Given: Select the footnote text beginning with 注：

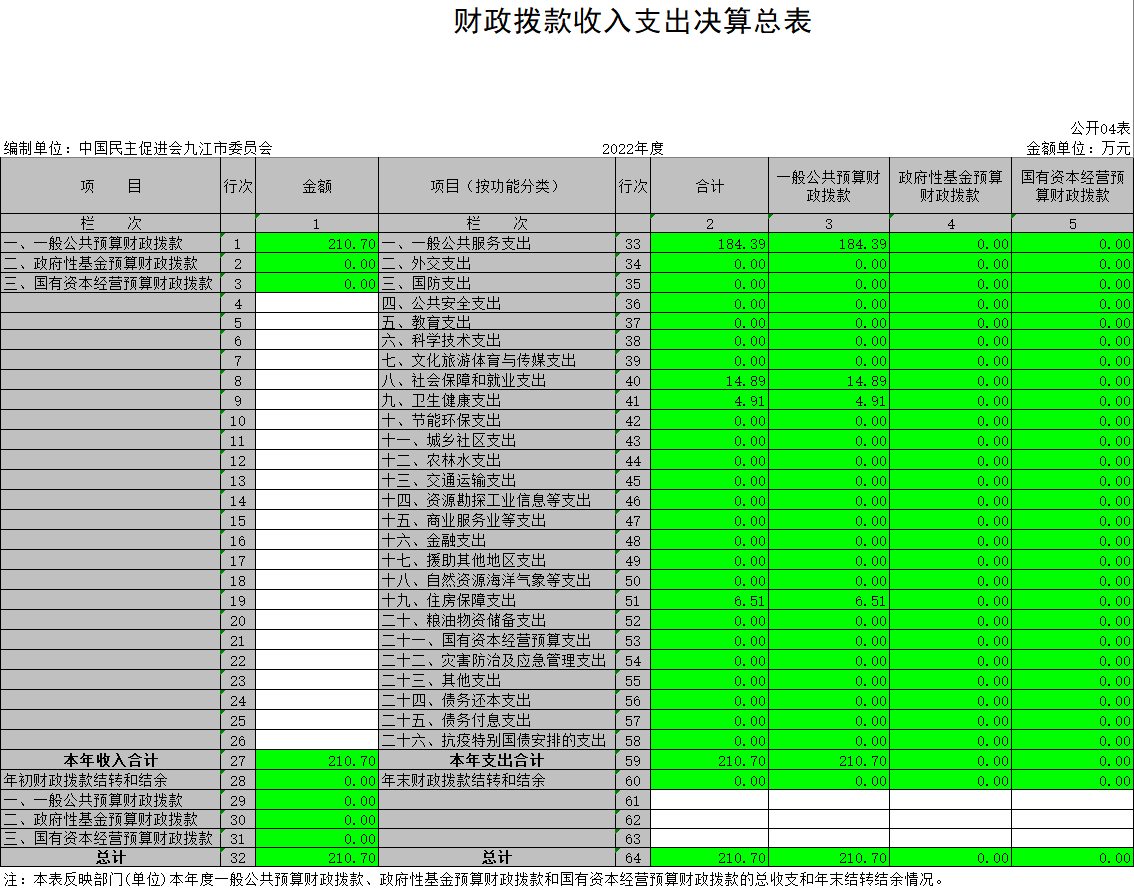Looking at the screenshot, I should tap(472, 880).
